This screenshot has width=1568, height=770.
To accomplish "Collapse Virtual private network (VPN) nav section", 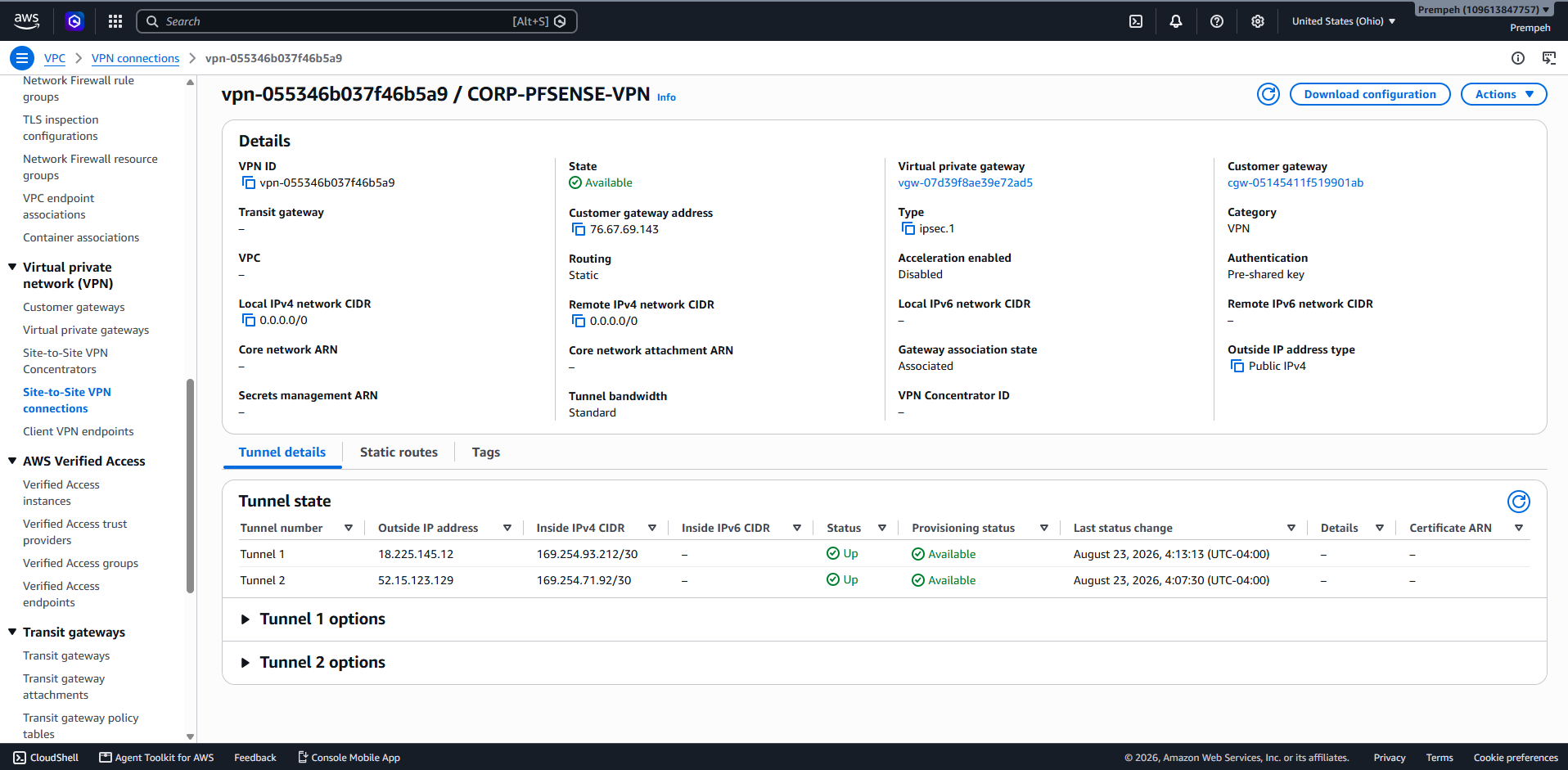I will point(12,267).
